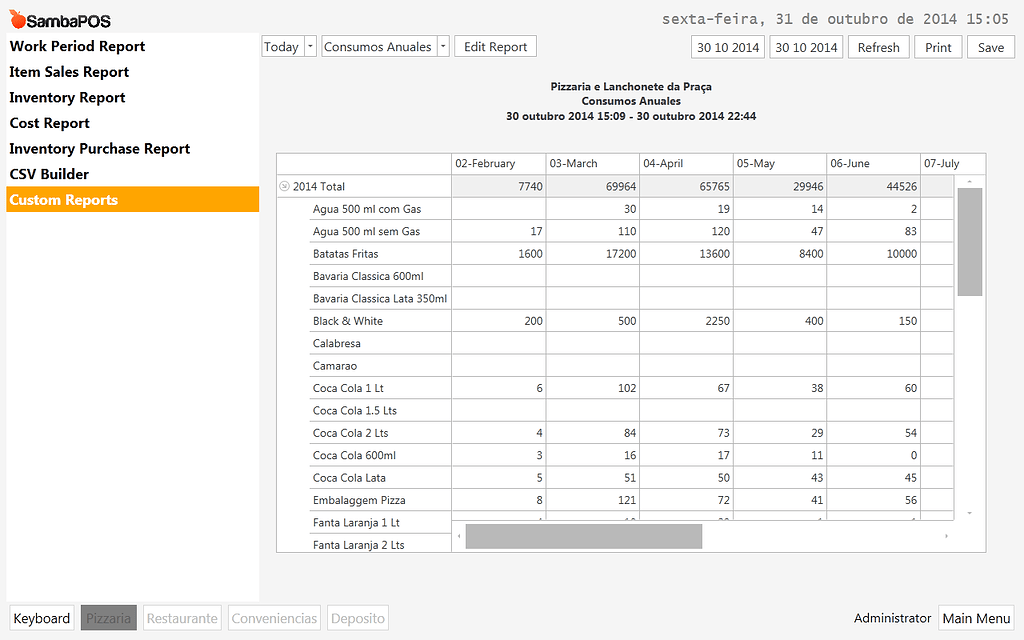Print the current report
This screenshot has height=640, width=1024.
[938, 46]
